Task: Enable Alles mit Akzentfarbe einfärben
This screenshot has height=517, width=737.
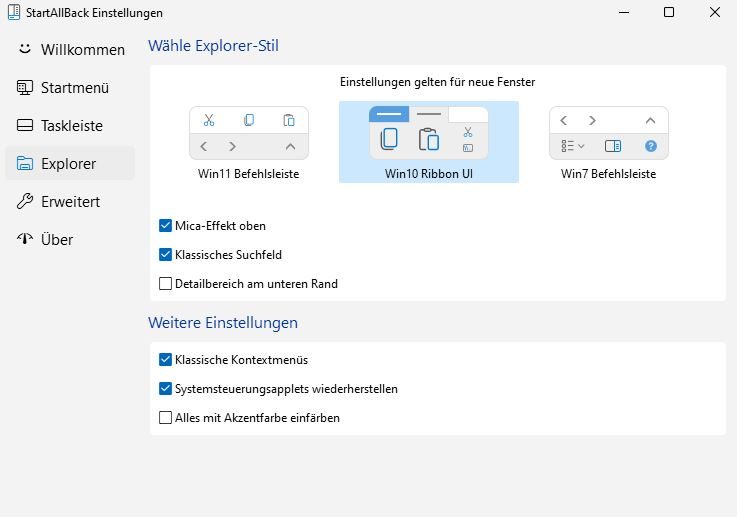Action: (165, 418)
